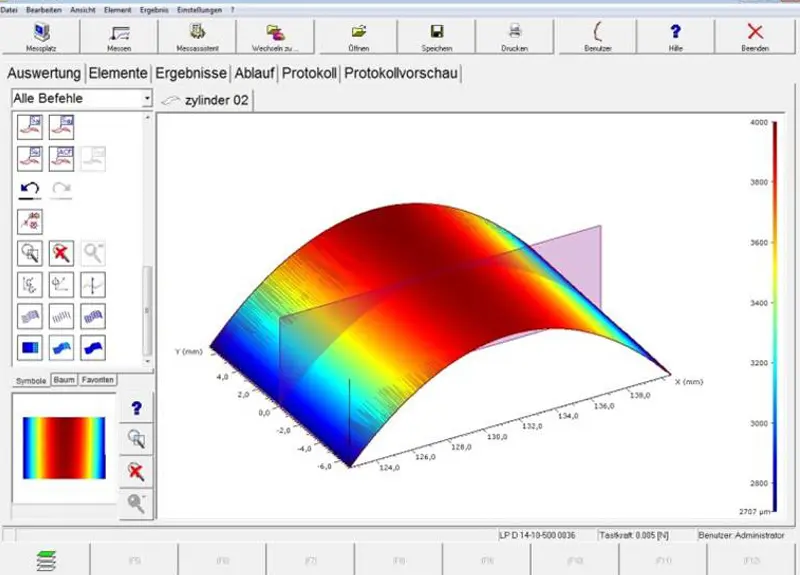Click the Messplatz toolbar button
800x575 pixels.
[40, 36]
